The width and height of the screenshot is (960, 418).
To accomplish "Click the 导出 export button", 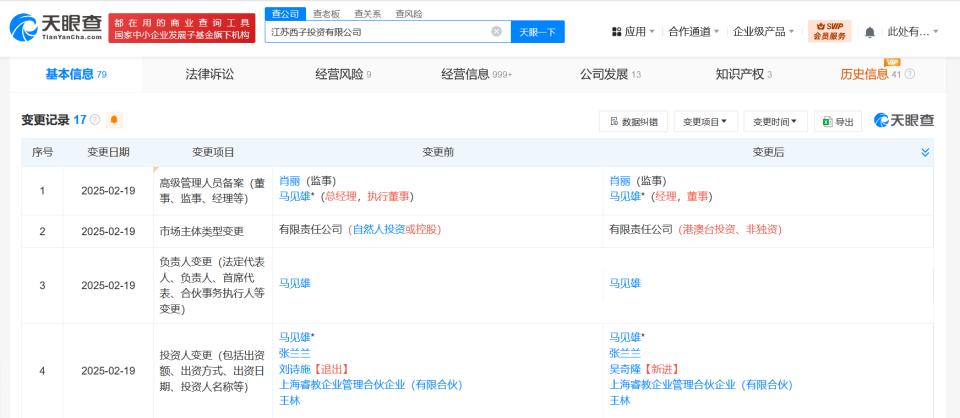I will [838, 122].
